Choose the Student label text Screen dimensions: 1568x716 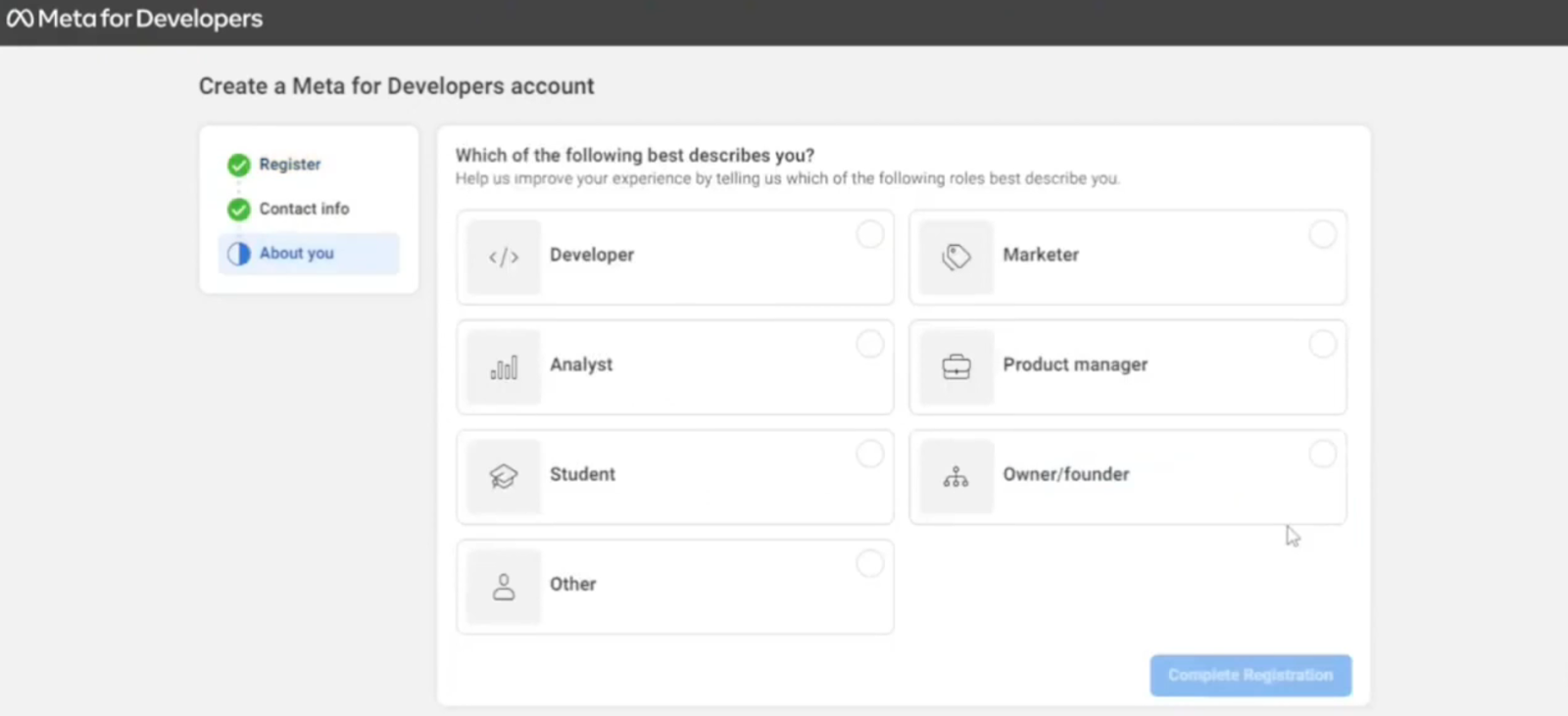point(582,474)
